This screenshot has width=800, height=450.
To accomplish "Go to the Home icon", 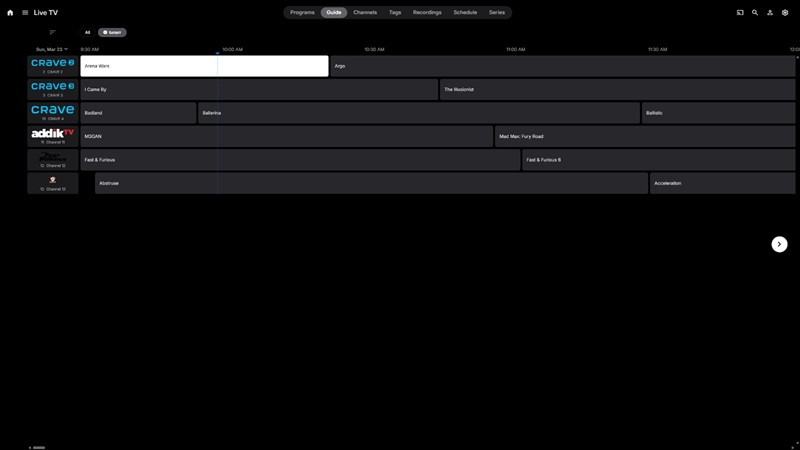I will 10,13.
